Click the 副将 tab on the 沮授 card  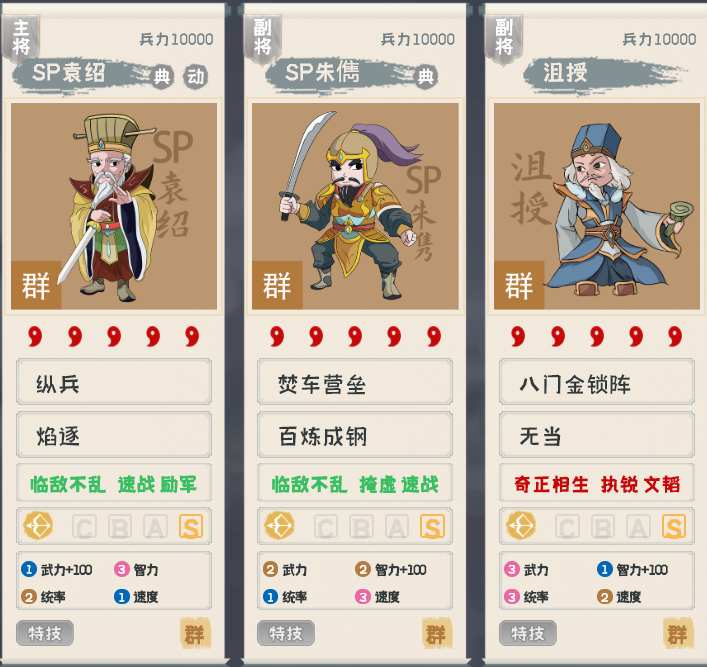[x=504, y=38]
